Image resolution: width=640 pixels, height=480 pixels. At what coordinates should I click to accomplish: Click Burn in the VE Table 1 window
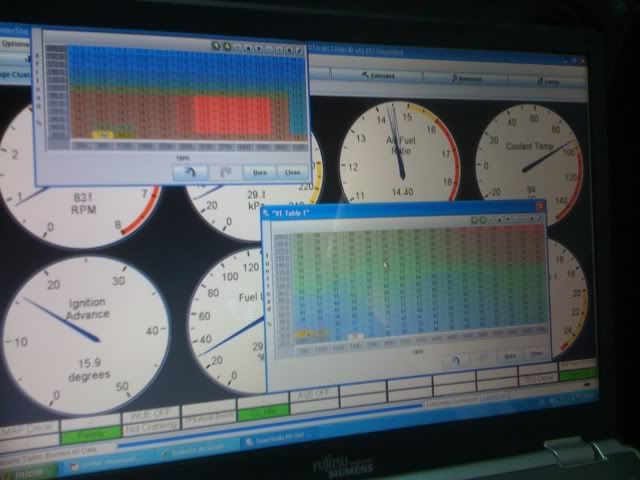510,356
